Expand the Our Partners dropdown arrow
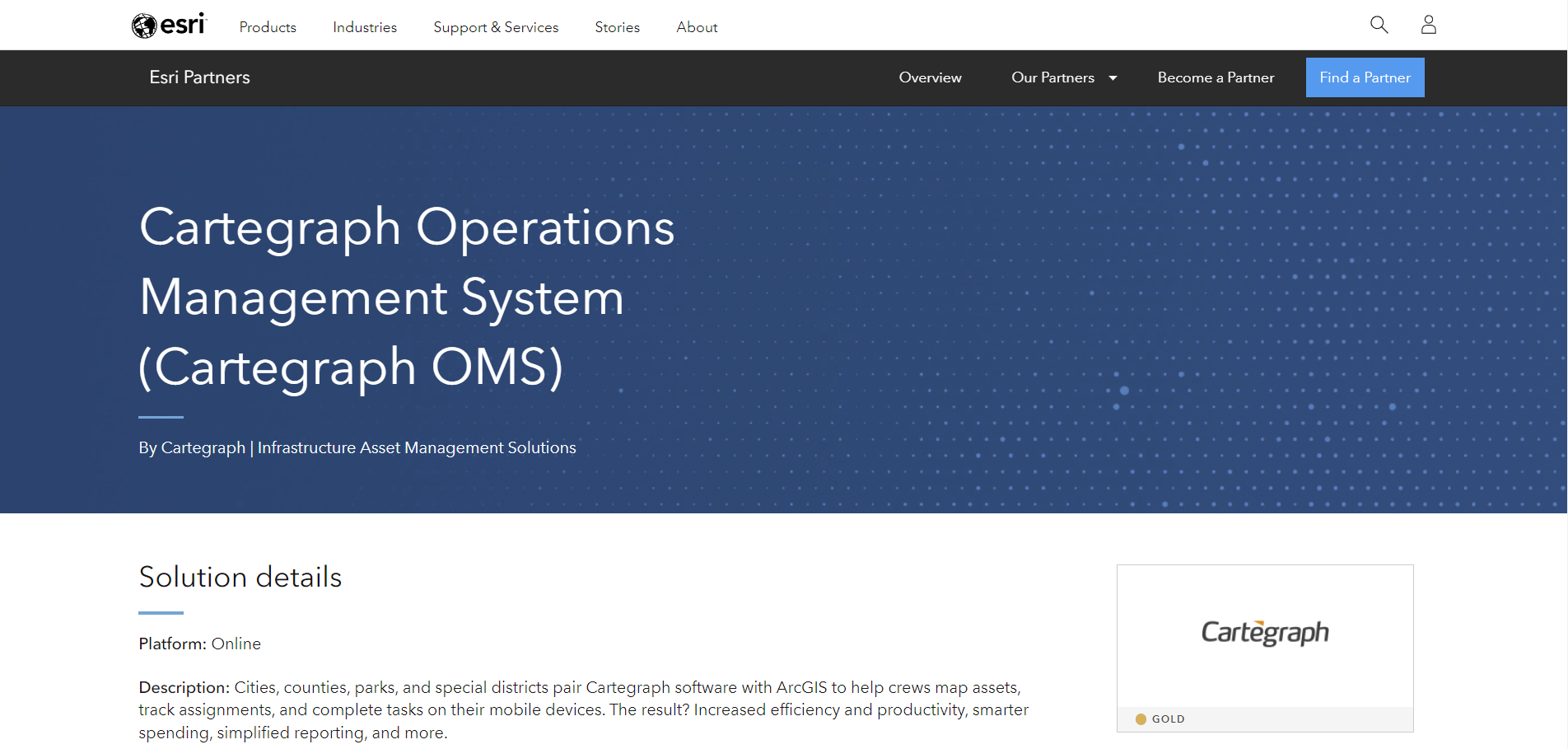 [x=1113, y=78]
